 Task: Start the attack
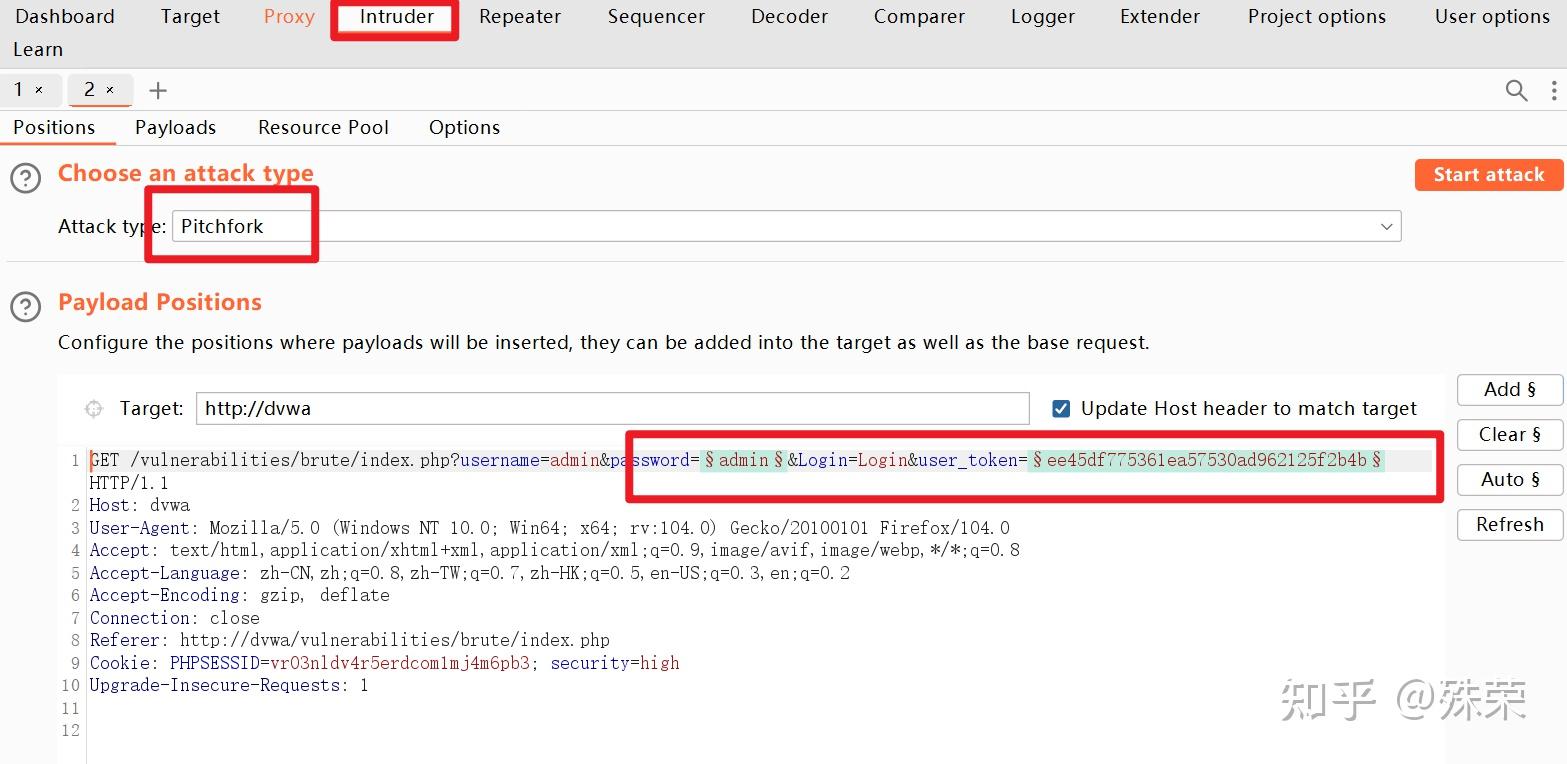tap(1489, 174)
